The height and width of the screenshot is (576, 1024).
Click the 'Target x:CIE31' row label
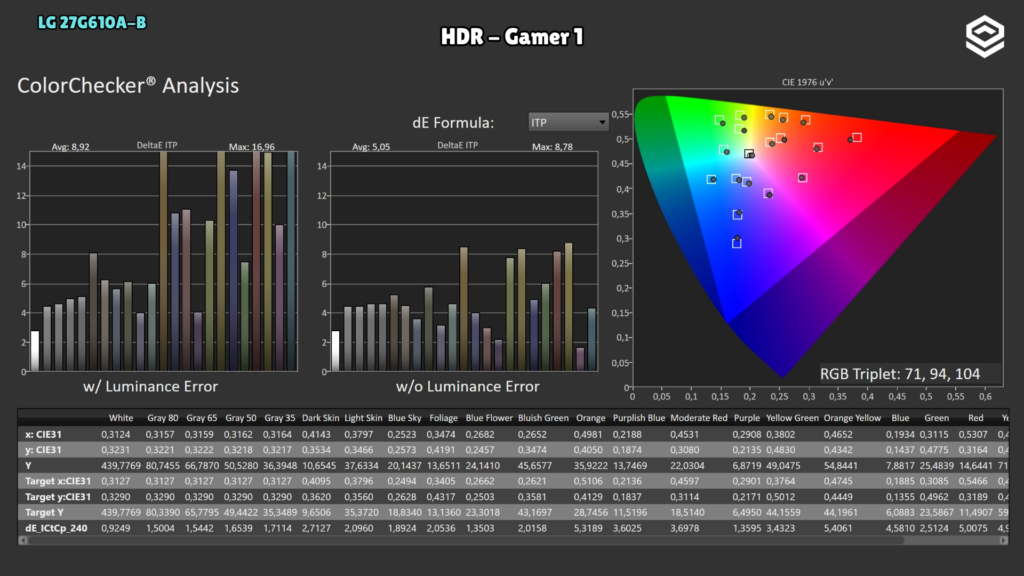pyautogui.click(x=58, y=481)
